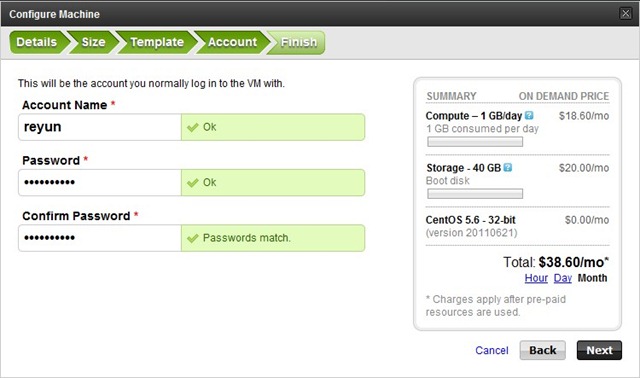
Task: Open the Template step
Action: pos(157,42)
